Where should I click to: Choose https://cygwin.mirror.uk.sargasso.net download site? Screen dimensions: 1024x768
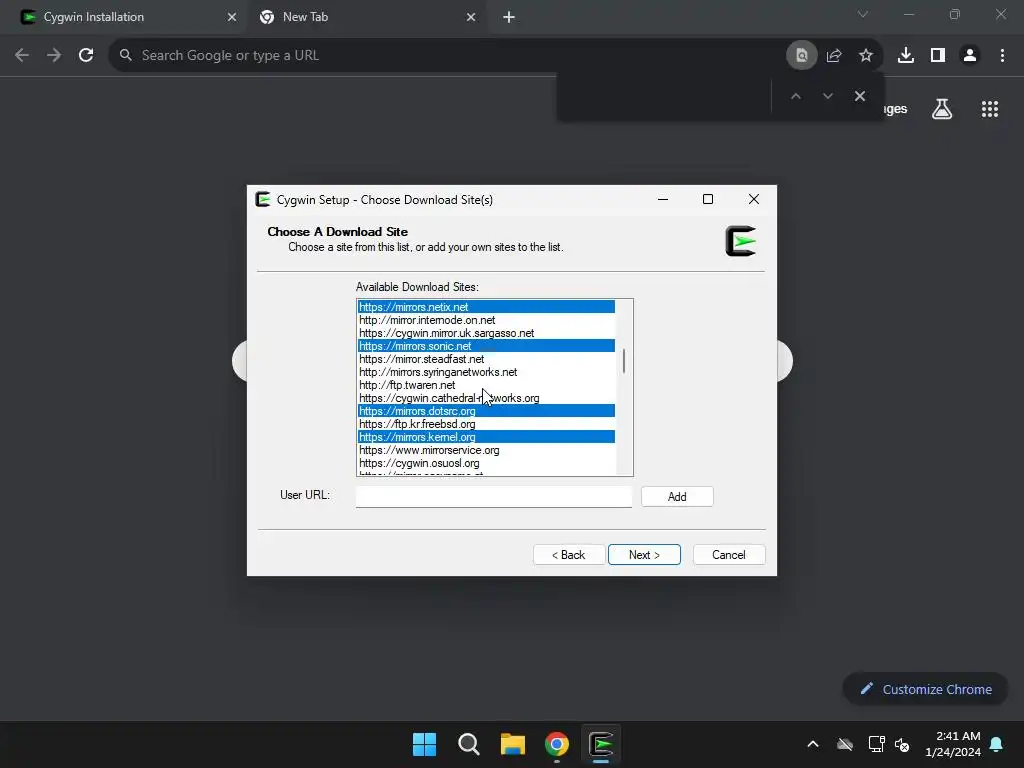pos(486,333)
